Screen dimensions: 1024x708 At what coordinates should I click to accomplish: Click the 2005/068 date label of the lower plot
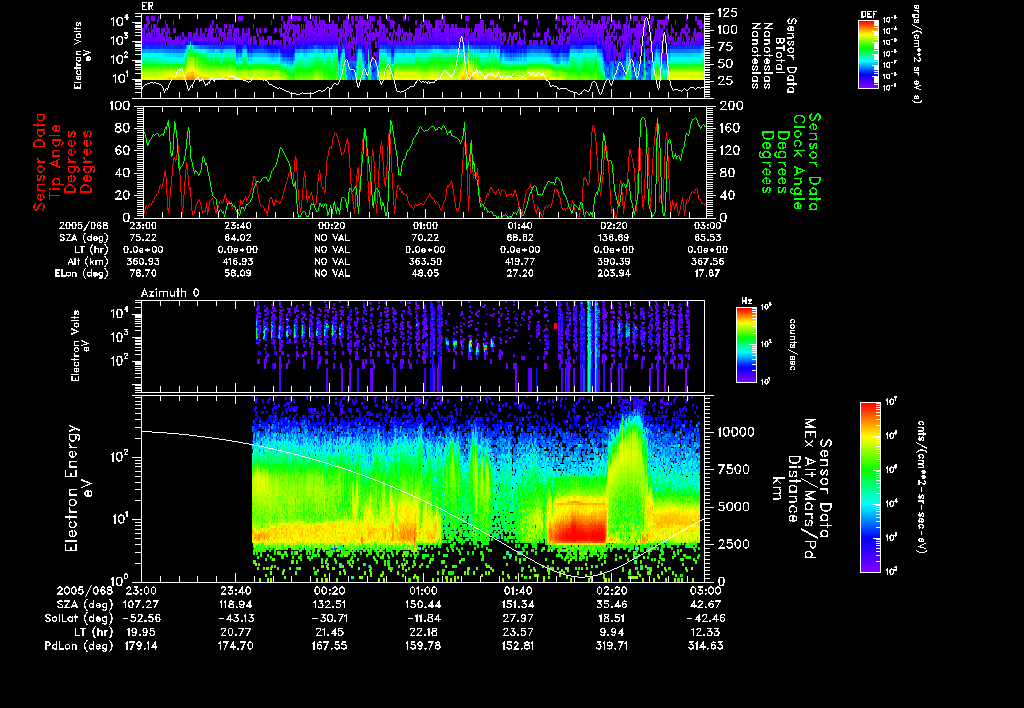pos(84,590)
